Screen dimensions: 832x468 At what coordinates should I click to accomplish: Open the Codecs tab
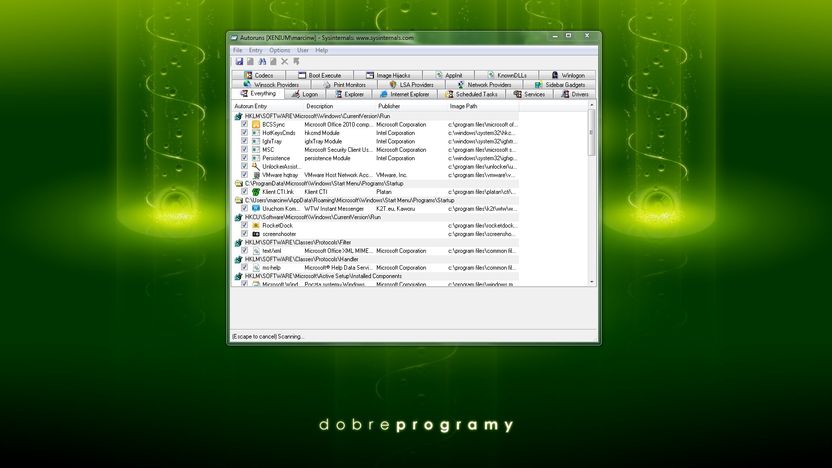pyautogui.click(x=258, y=75)
